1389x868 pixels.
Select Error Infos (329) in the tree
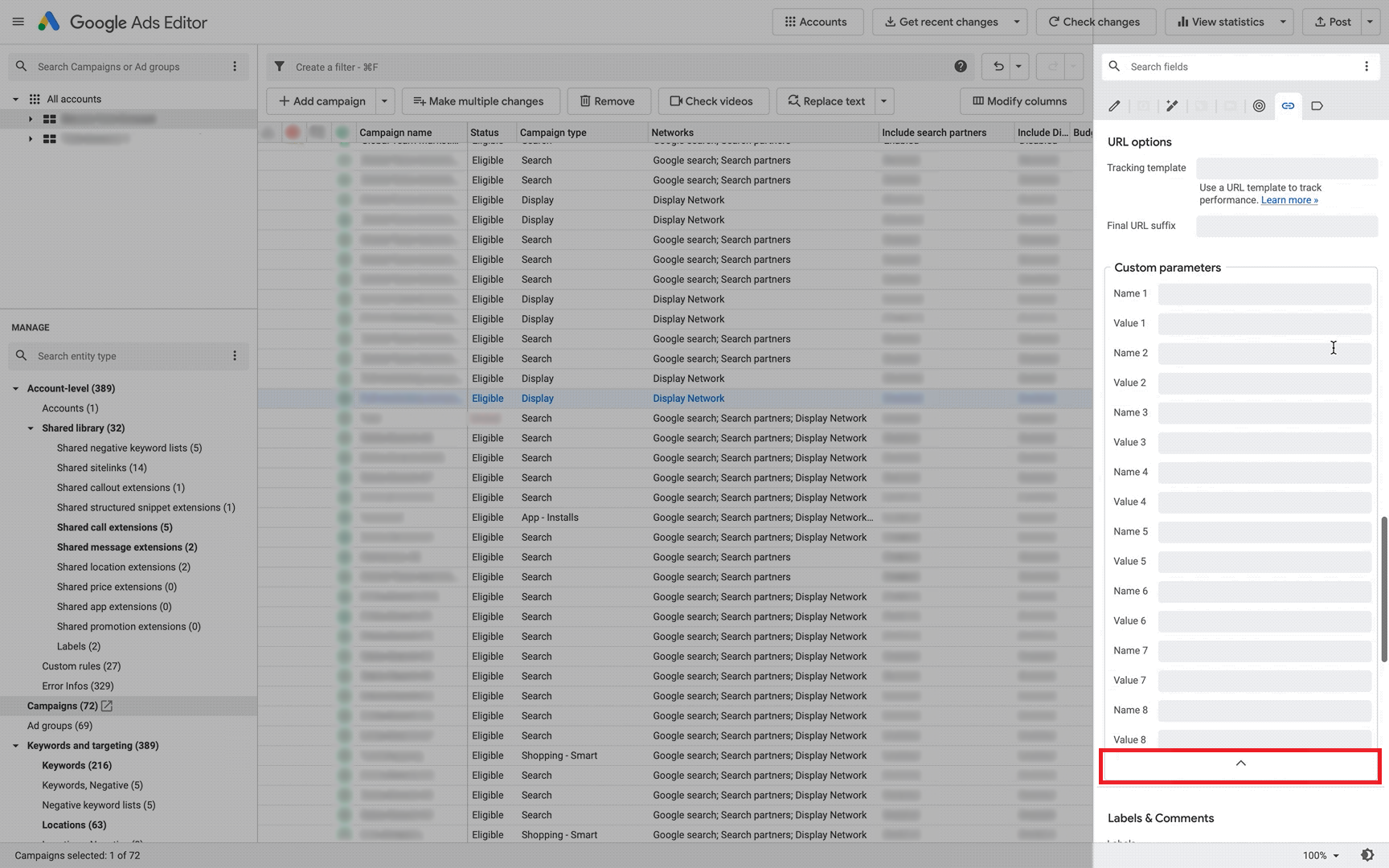[78, 686]
